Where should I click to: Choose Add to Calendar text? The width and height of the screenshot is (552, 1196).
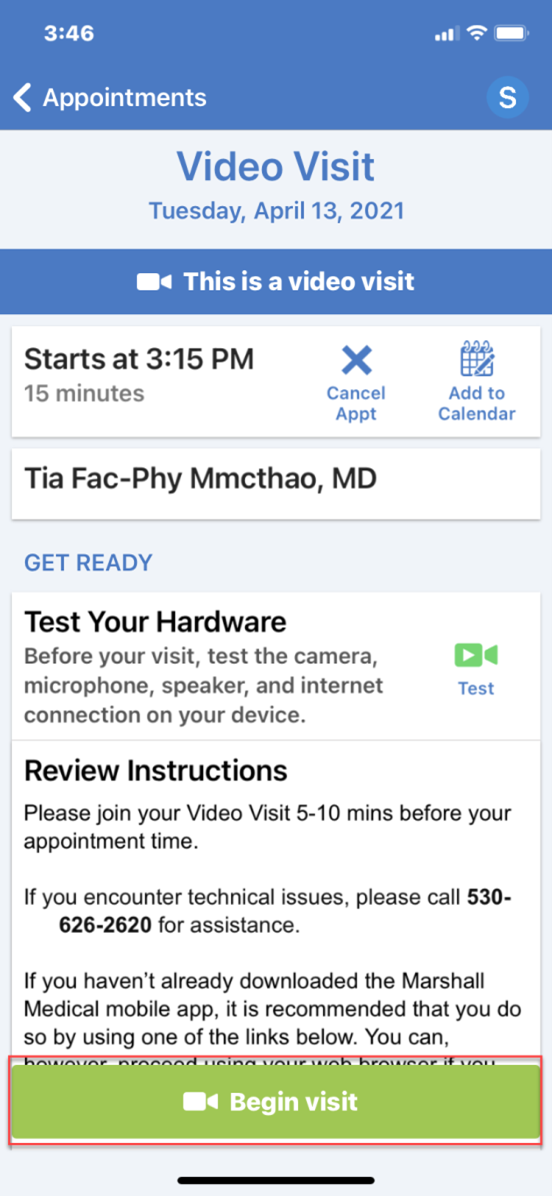pos(477,403)
